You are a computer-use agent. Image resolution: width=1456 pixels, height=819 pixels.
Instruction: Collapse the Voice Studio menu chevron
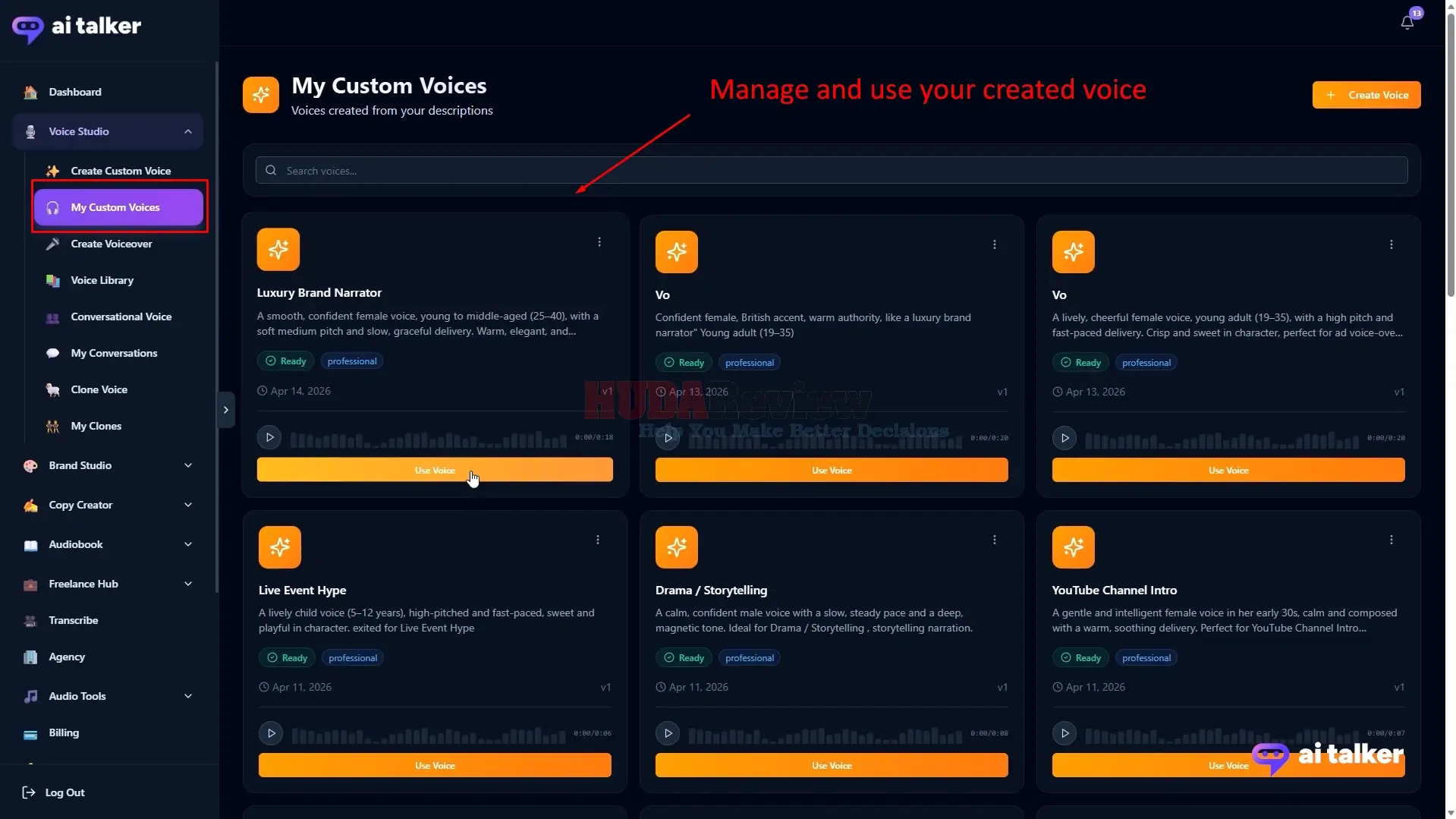(x=188, y=131)
